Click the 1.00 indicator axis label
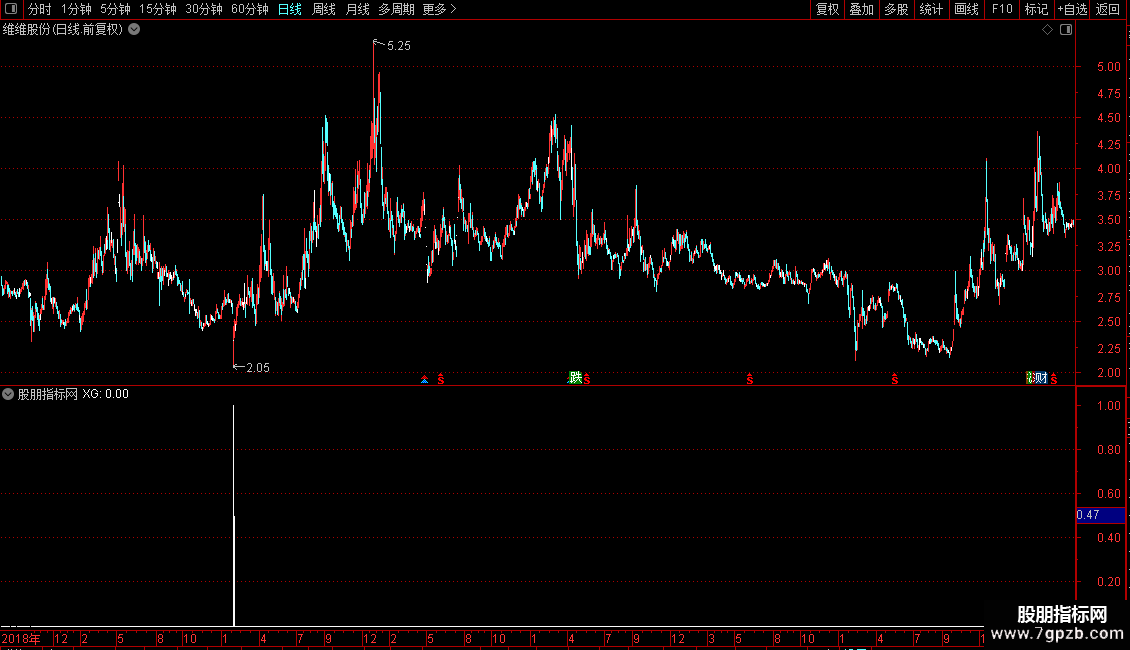1130x650 pixels. 1108,406
